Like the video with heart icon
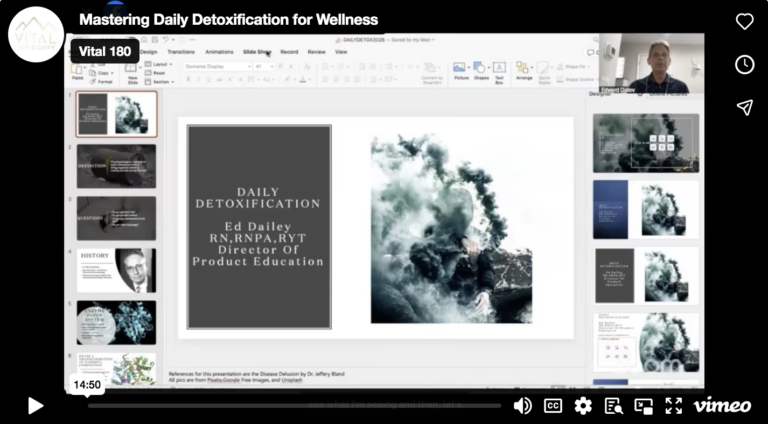 [x=744, y=22]
